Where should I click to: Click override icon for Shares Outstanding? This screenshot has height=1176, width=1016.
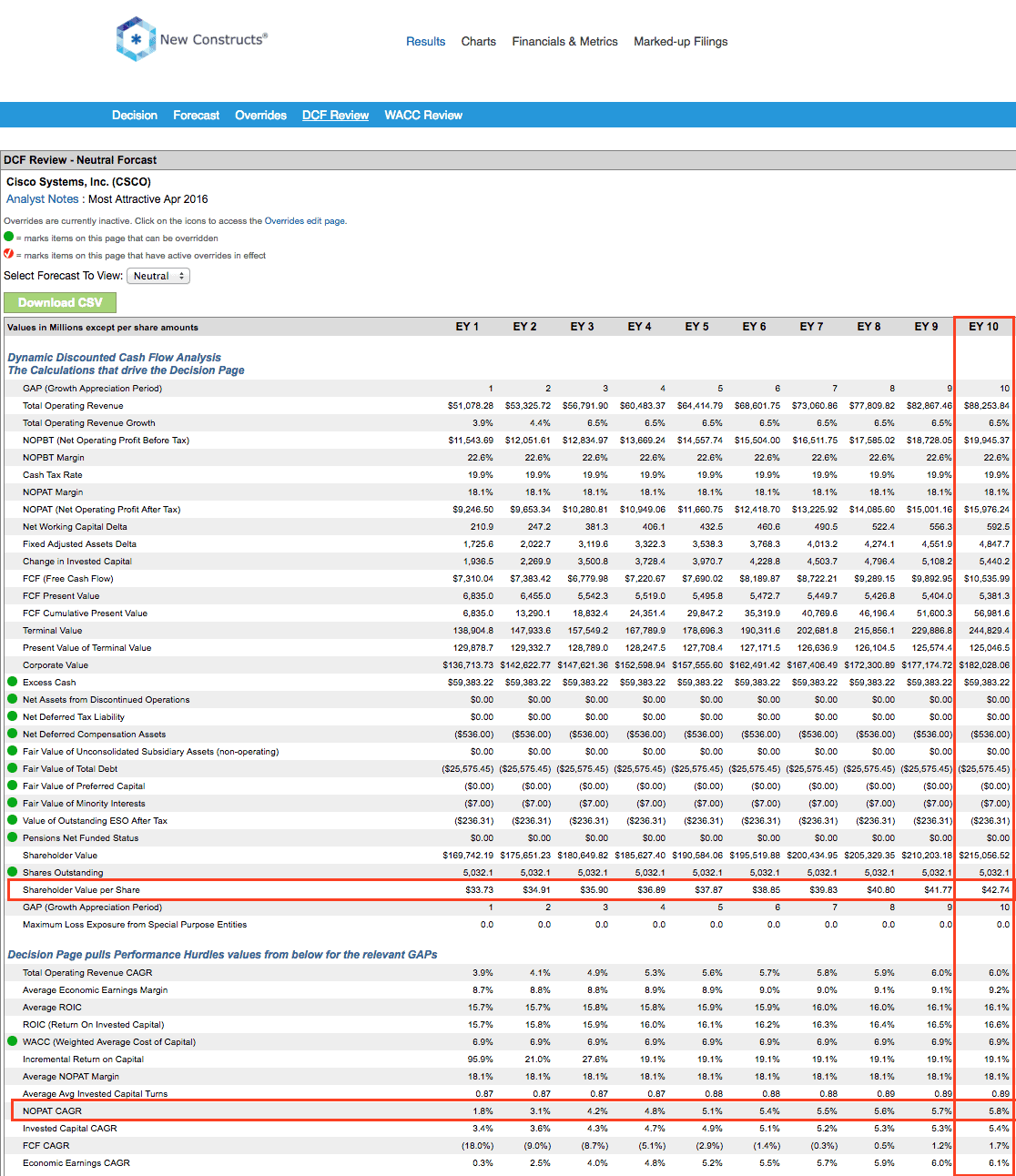tap(12, 872)
